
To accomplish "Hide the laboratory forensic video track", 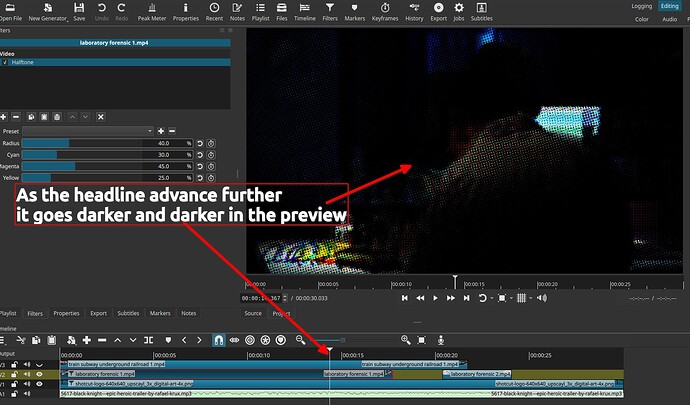I will pyautogui.click(x=39, y=374).
